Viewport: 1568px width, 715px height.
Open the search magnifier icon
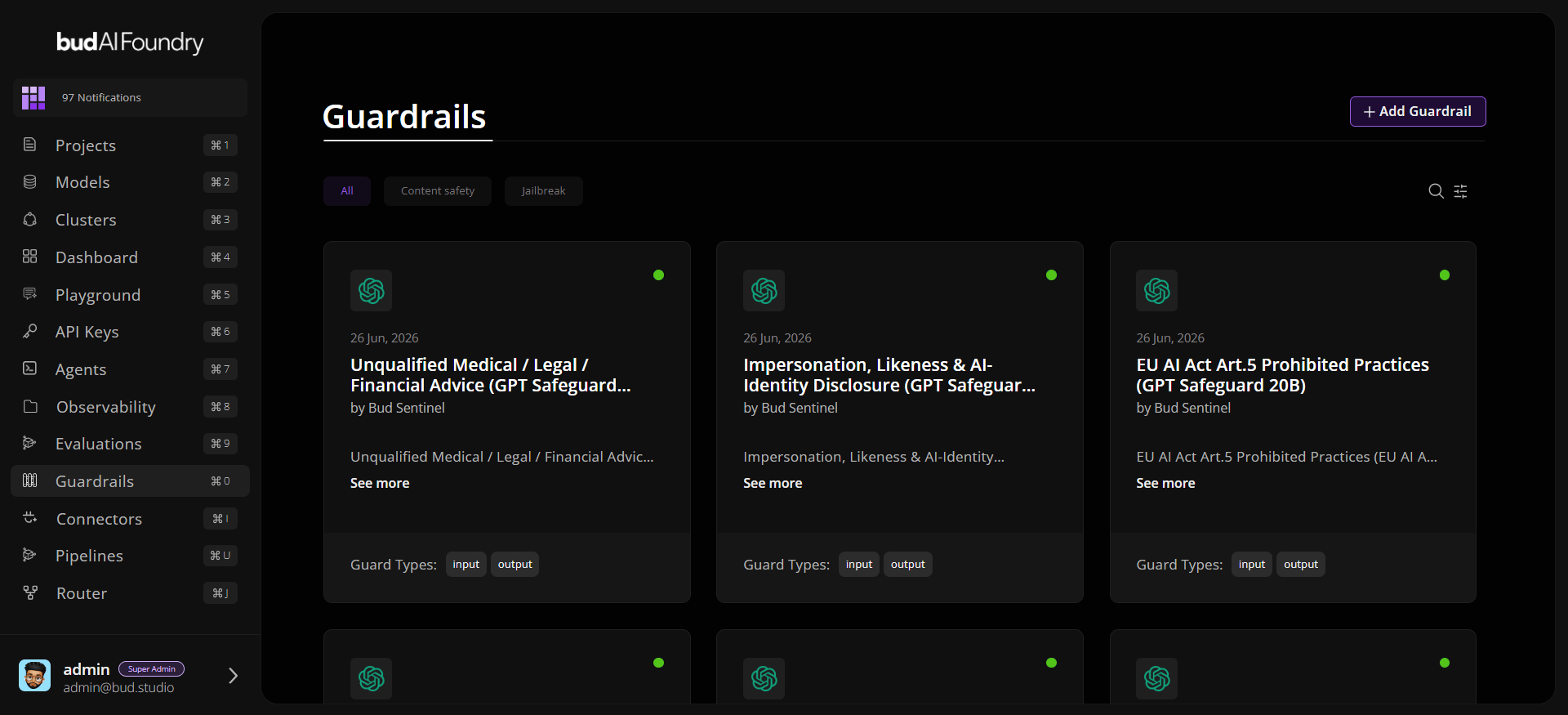[x=1436, y=191]
